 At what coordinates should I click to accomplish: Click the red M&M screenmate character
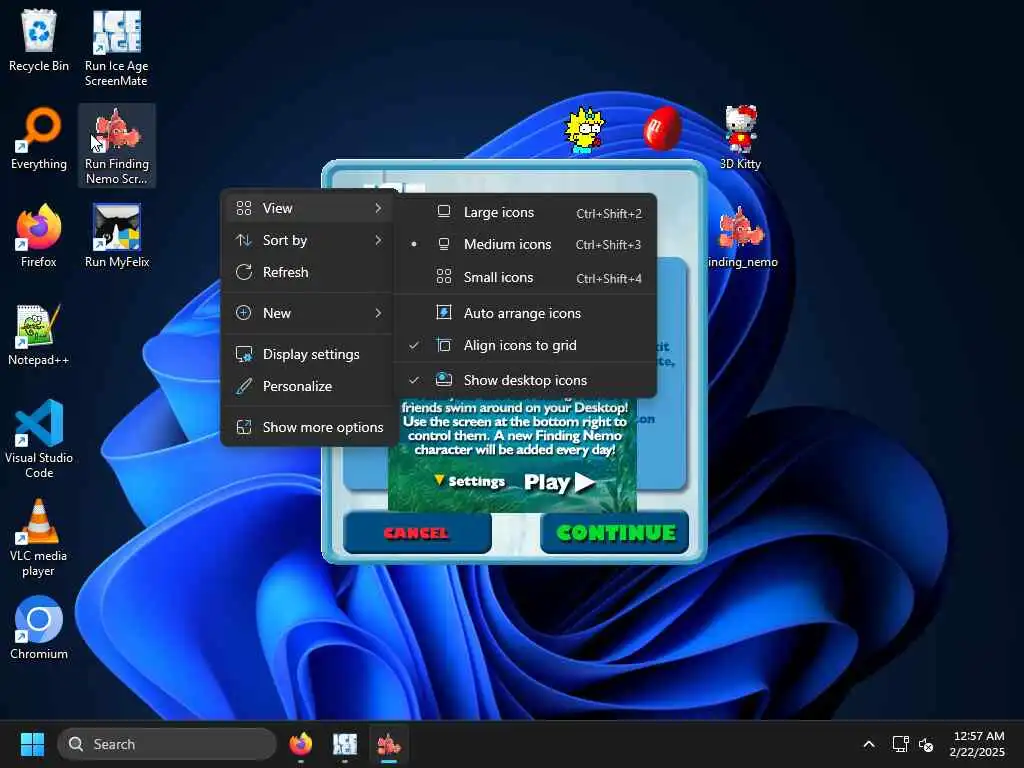pos(662,128)
